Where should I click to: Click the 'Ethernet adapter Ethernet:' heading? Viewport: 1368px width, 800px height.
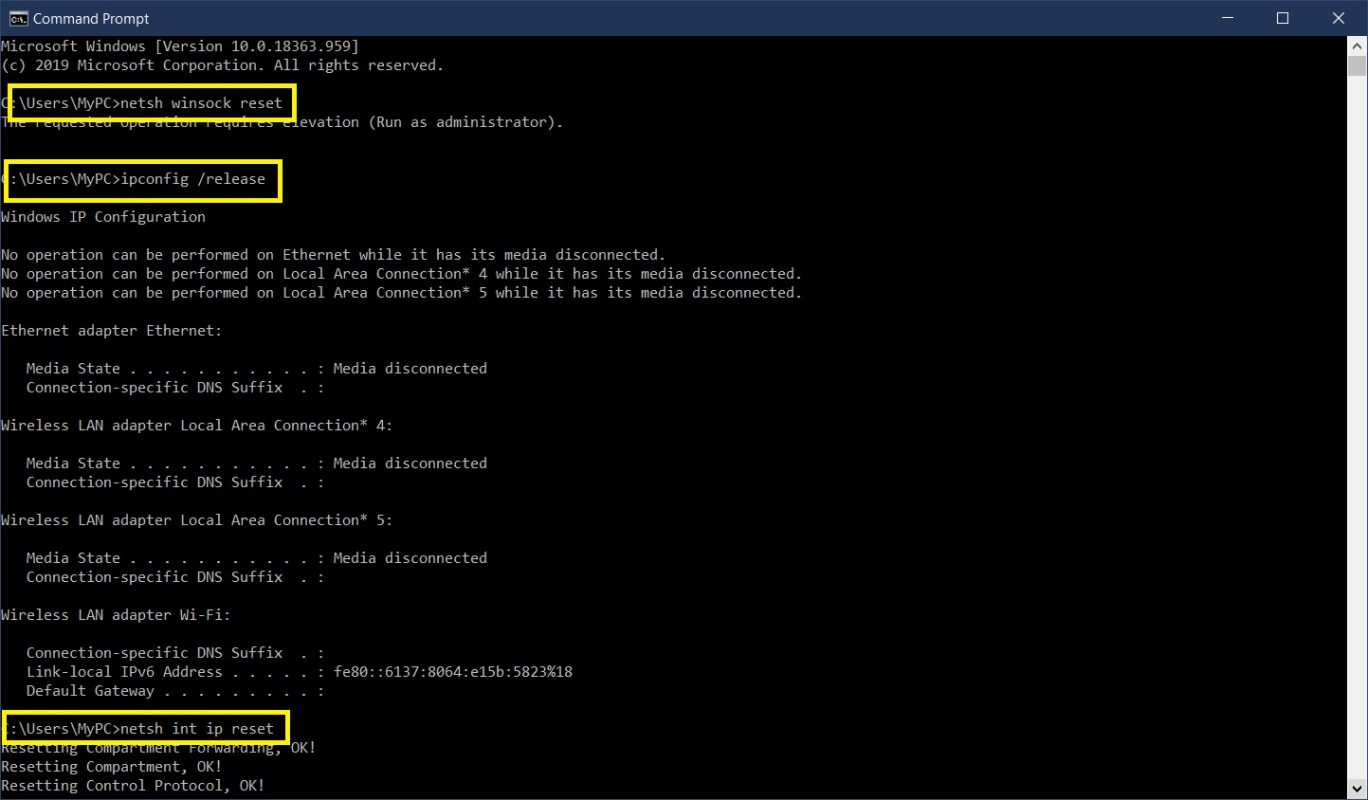click(x=111, y=330)
